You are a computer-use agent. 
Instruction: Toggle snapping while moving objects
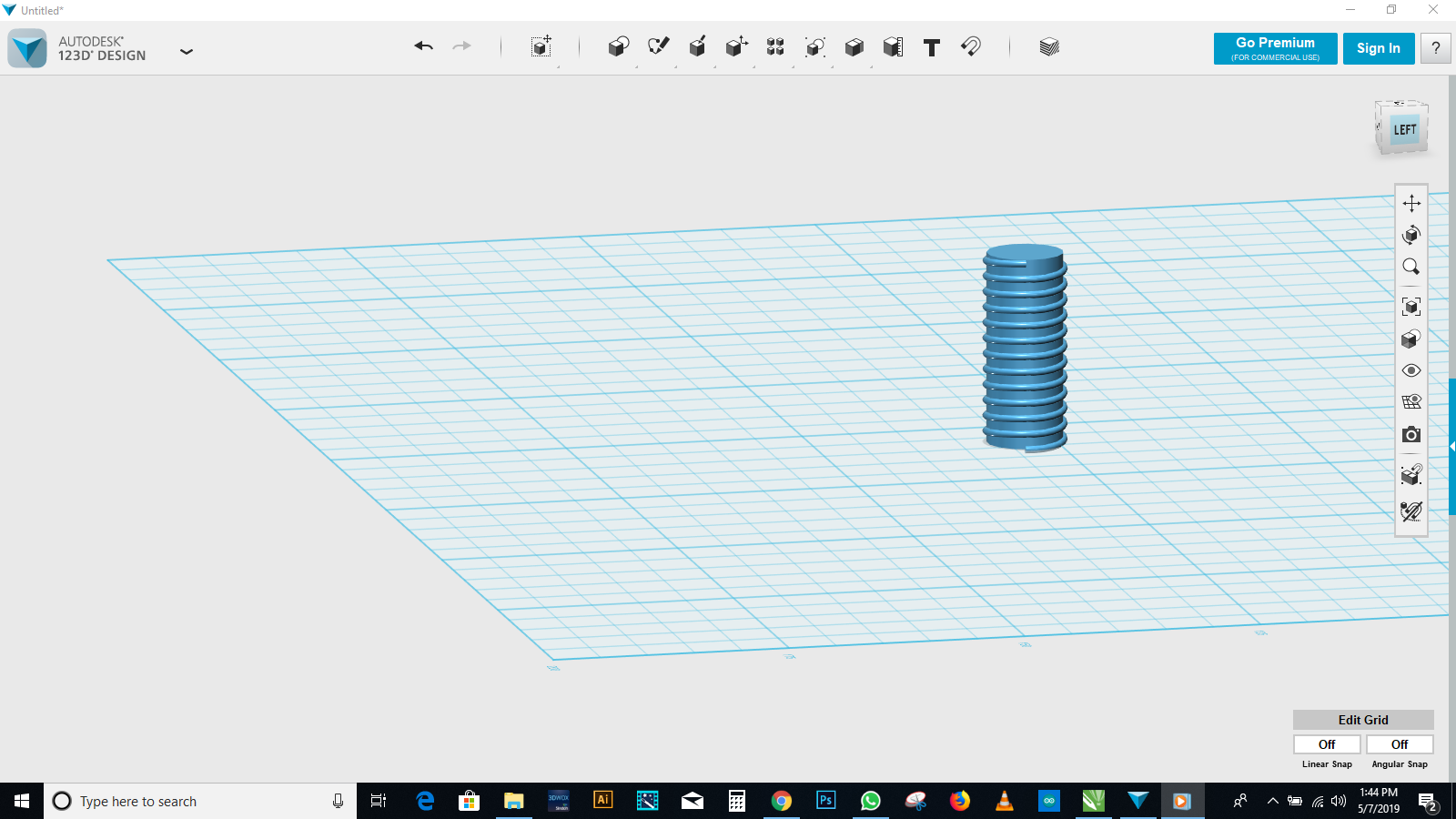click(1411, 474)
